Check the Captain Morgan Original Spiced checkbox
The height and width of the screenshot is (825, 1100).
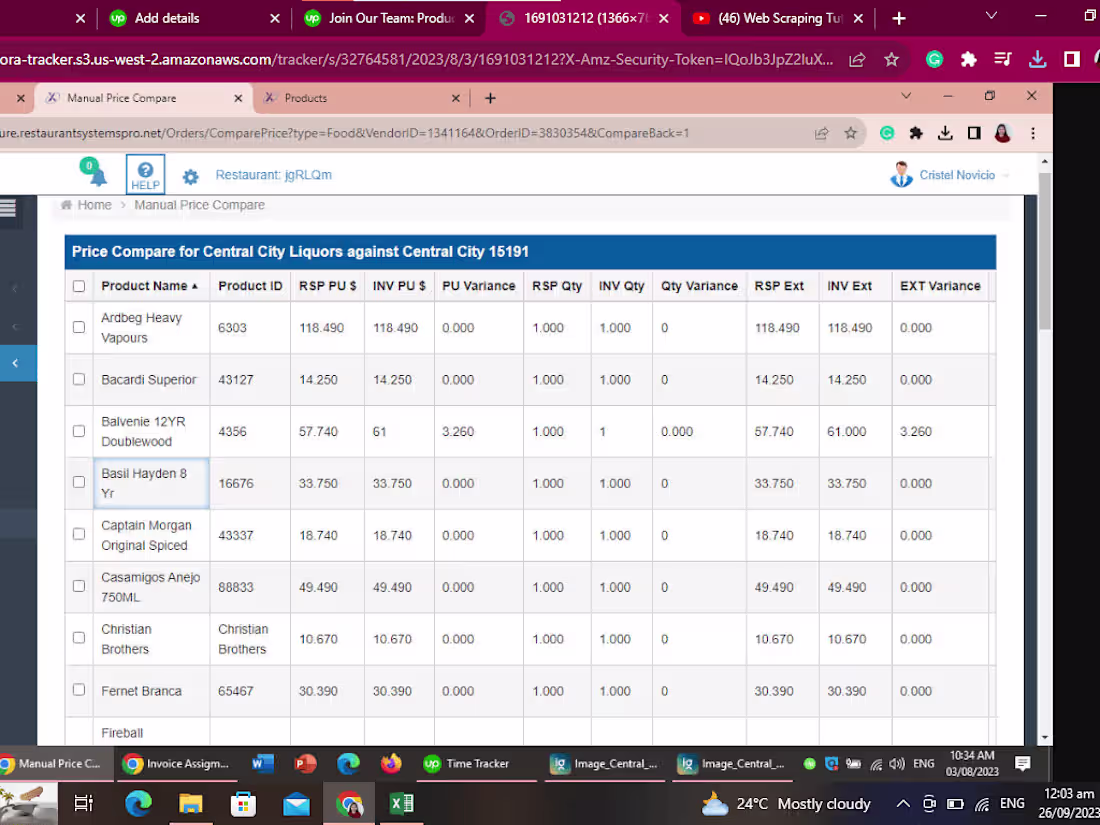[x=79, y=534]
